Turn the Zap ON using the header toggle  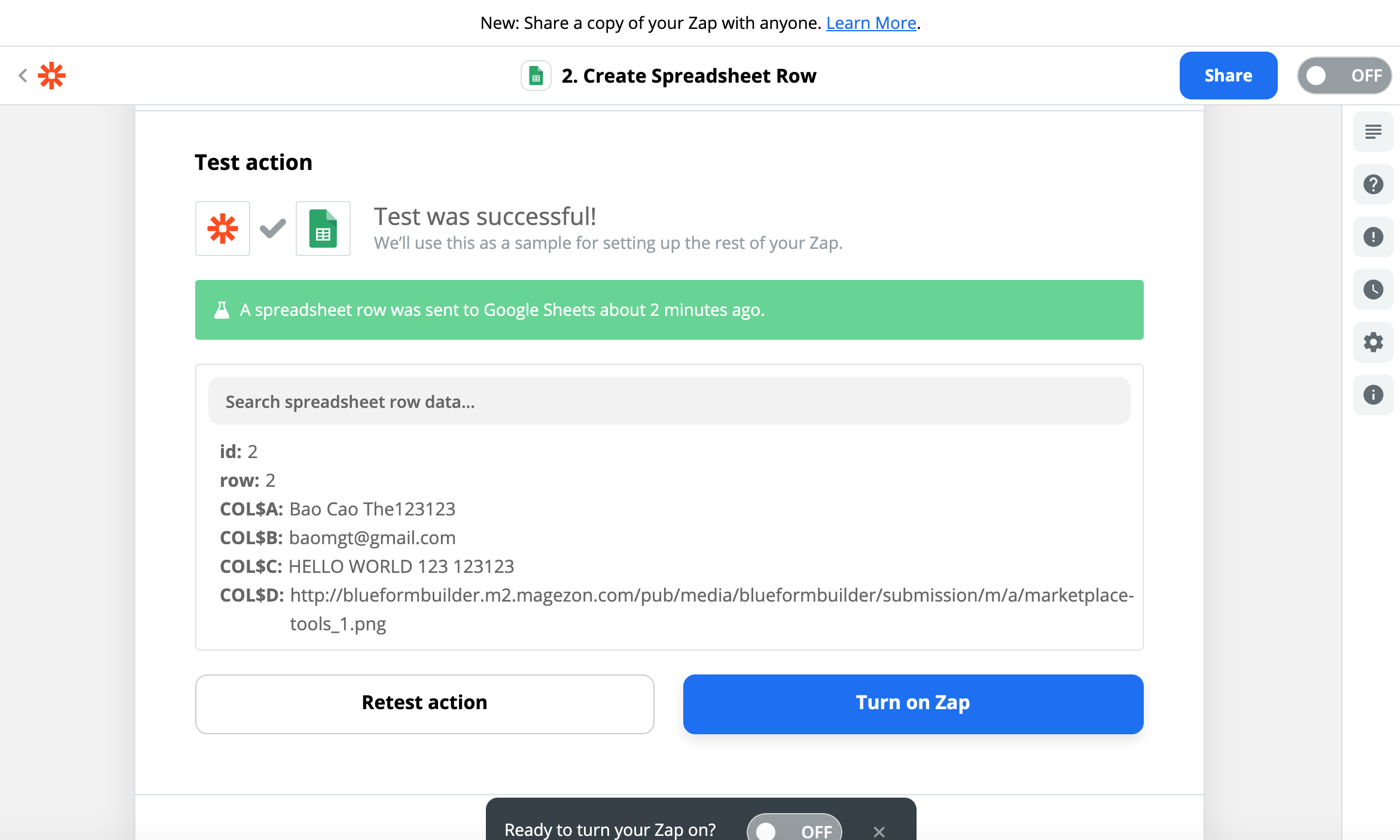coord(1344,75)
